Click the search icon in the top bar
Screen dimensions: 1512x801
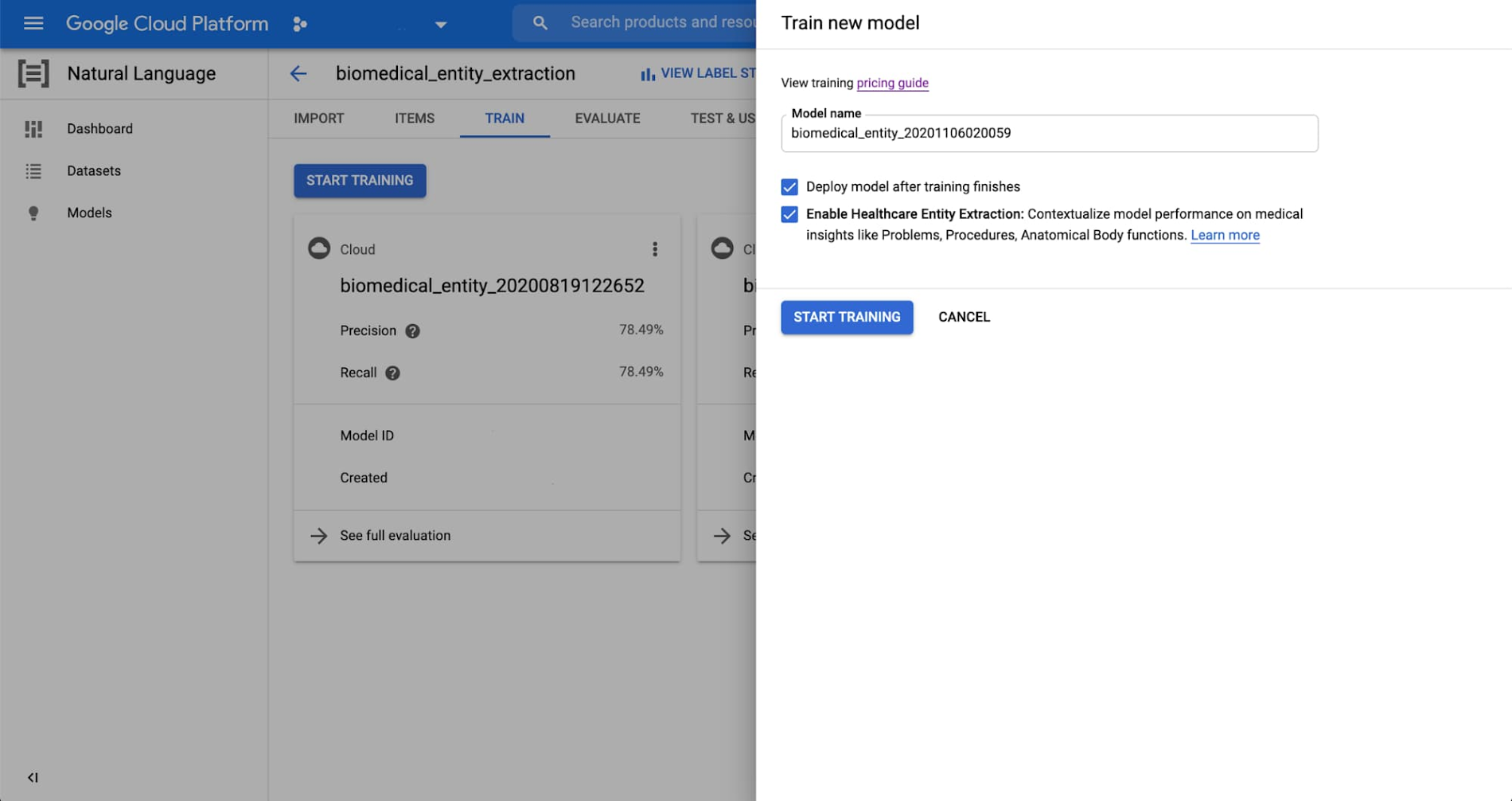[x=540, y=23]
